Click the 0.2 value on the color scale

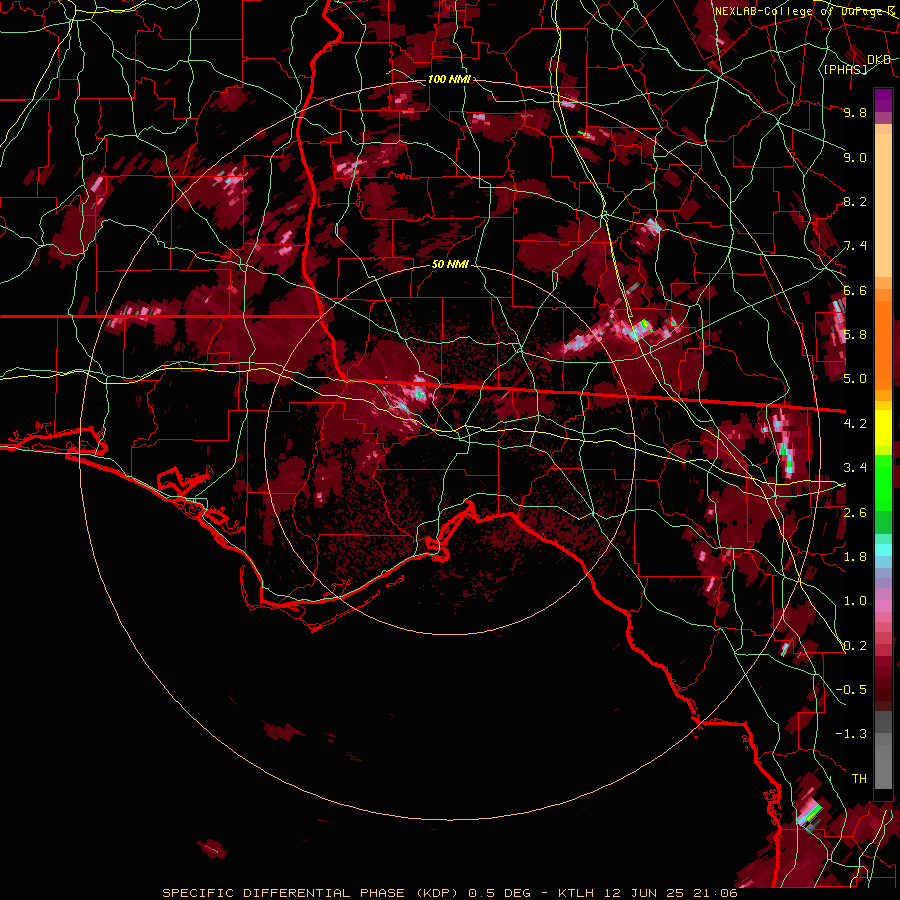[855, 646]
